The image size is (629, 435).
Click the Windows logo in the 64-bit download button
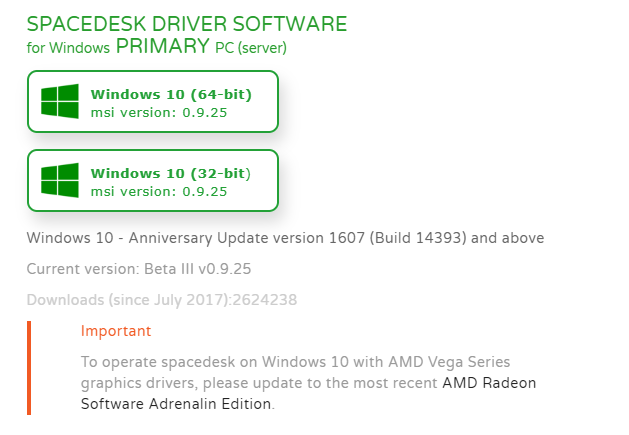pos(60,101)
